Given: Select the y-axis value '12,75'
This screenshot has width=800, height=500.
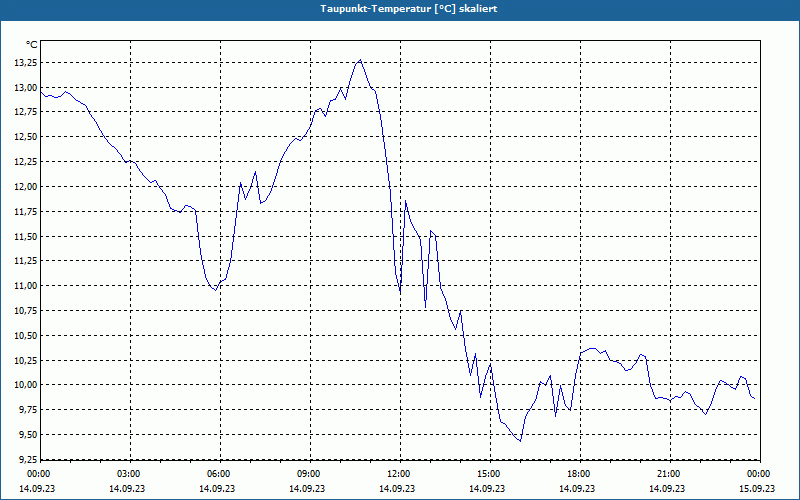Looking at the screenshot, I should [27, 112].
